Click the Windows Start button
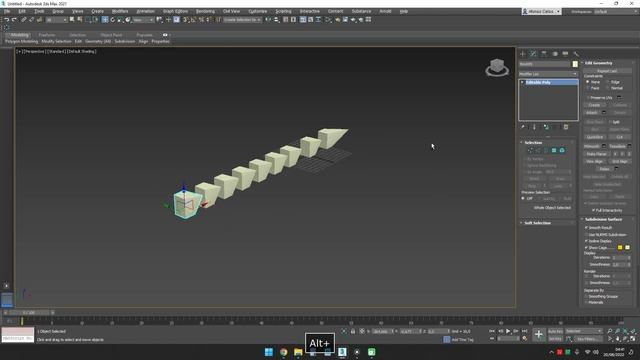 pos(269,352)
